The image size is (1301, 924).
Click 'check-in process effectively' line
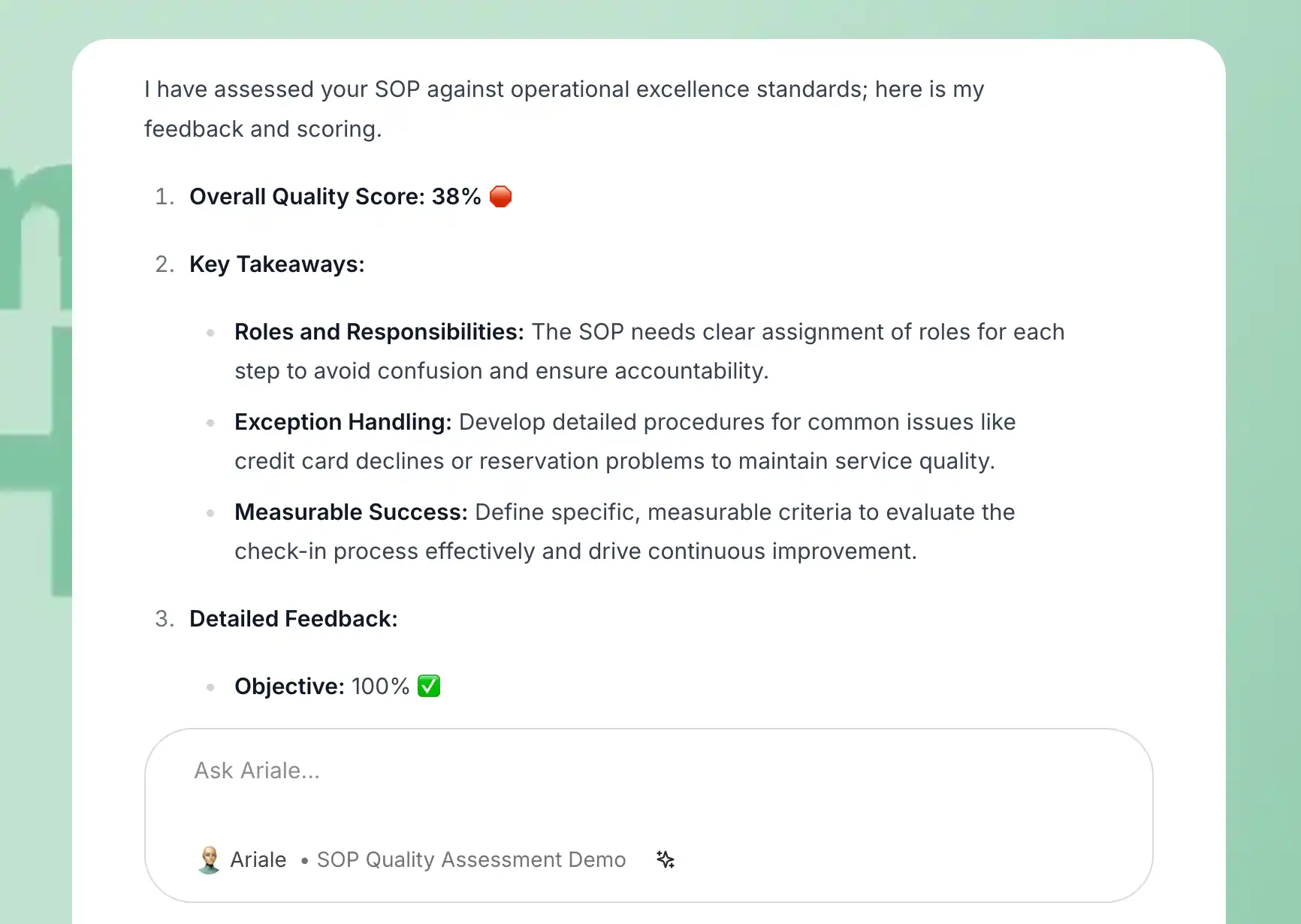575,551
